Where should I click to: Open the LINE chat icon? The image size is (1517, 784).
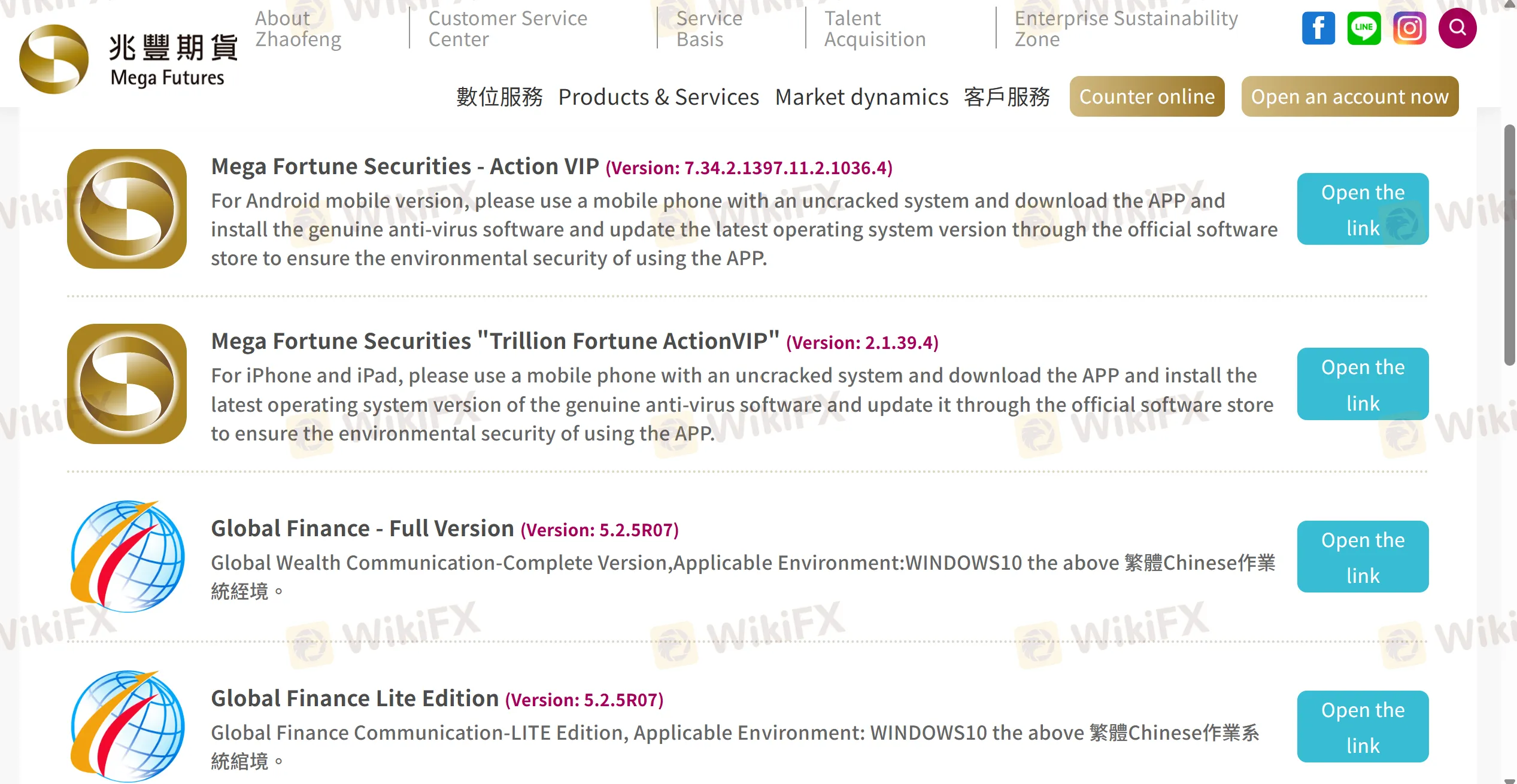click(1363, 28)
